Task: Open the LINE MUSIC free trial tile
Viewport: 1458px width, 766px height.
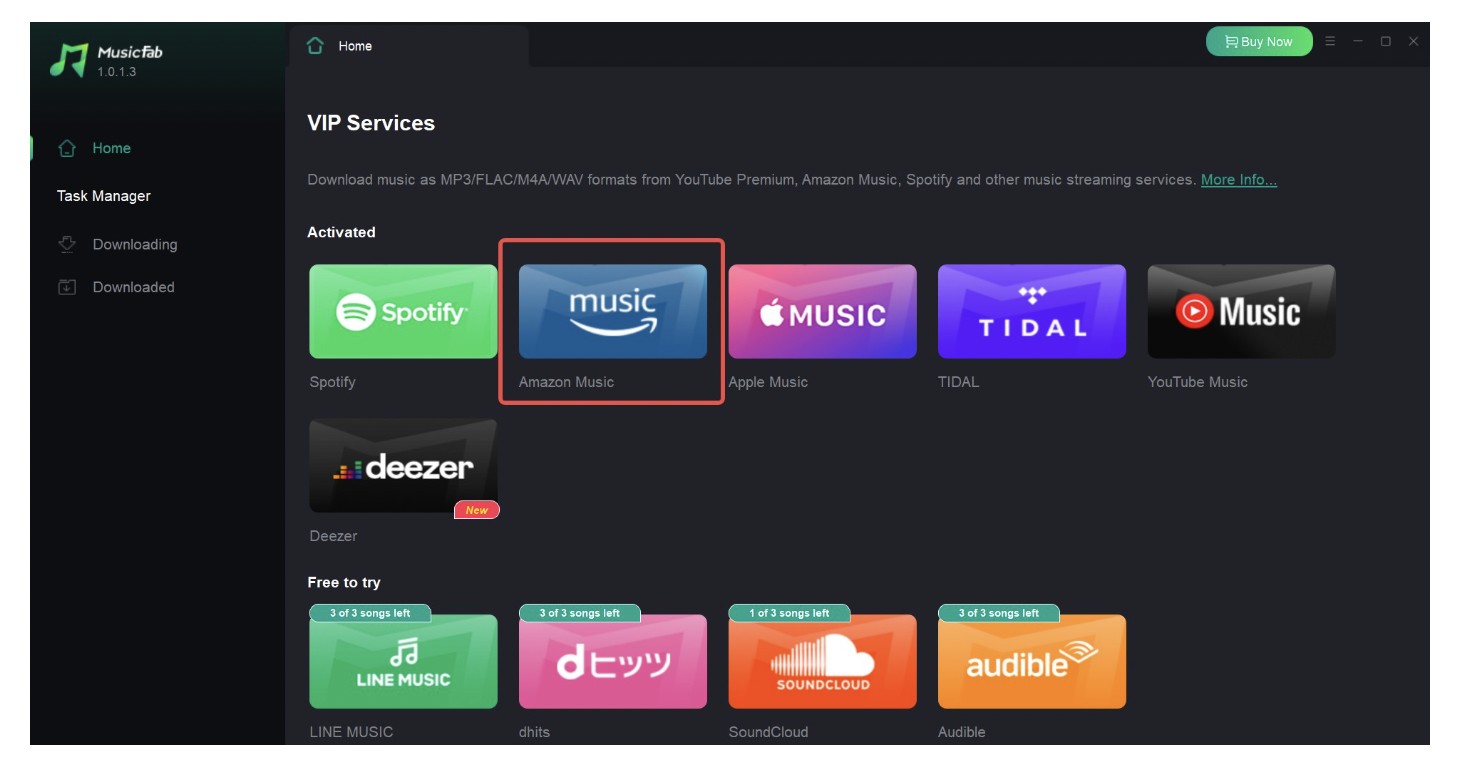Action: (403, 661)
